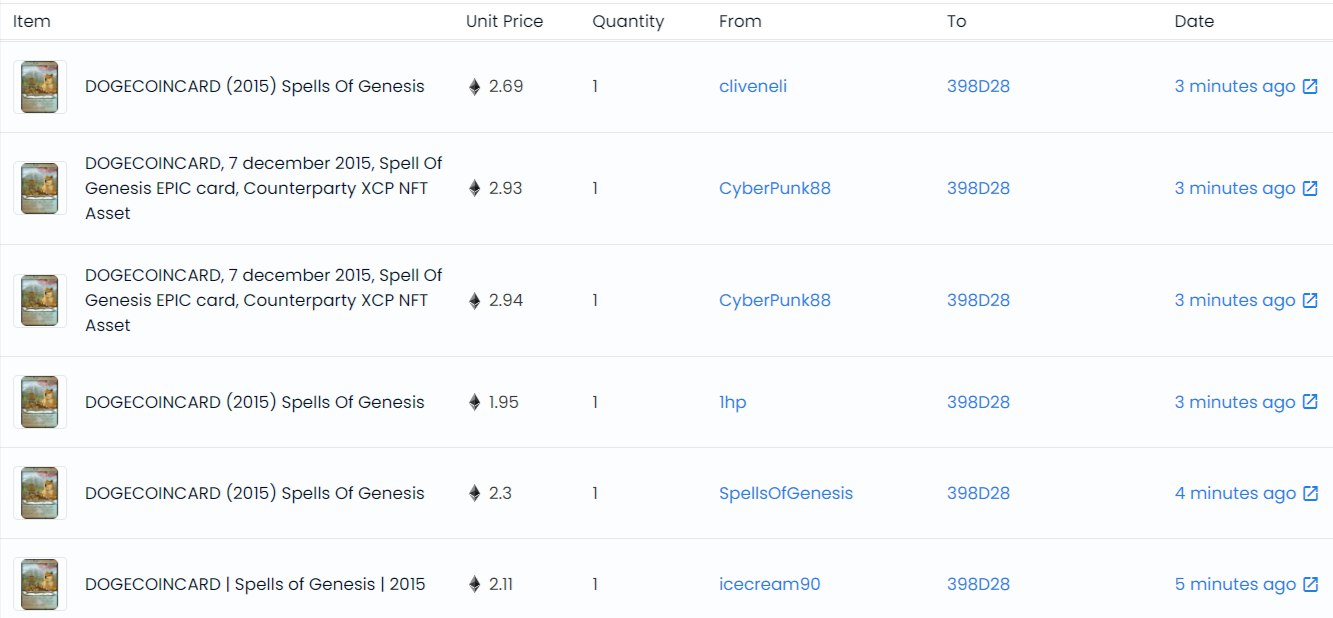This screenshot has height=618, width=1333.
Task: Open external link icon for 2.94 sale
Action: tap(1309, 301)
